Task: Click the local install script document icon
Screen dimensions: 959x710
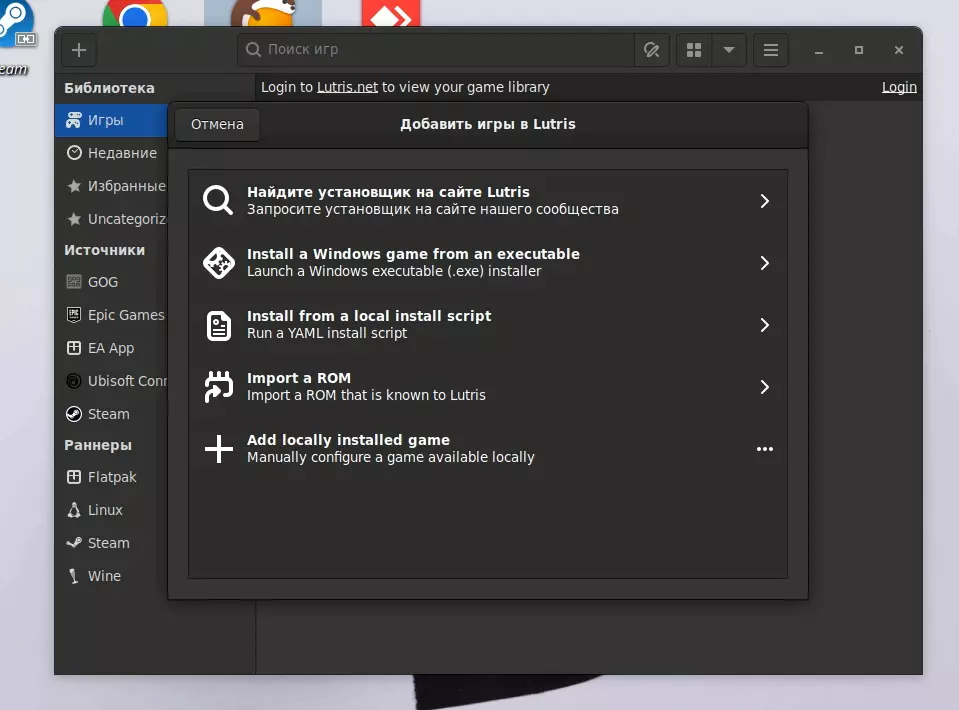Action: point(218,325)
